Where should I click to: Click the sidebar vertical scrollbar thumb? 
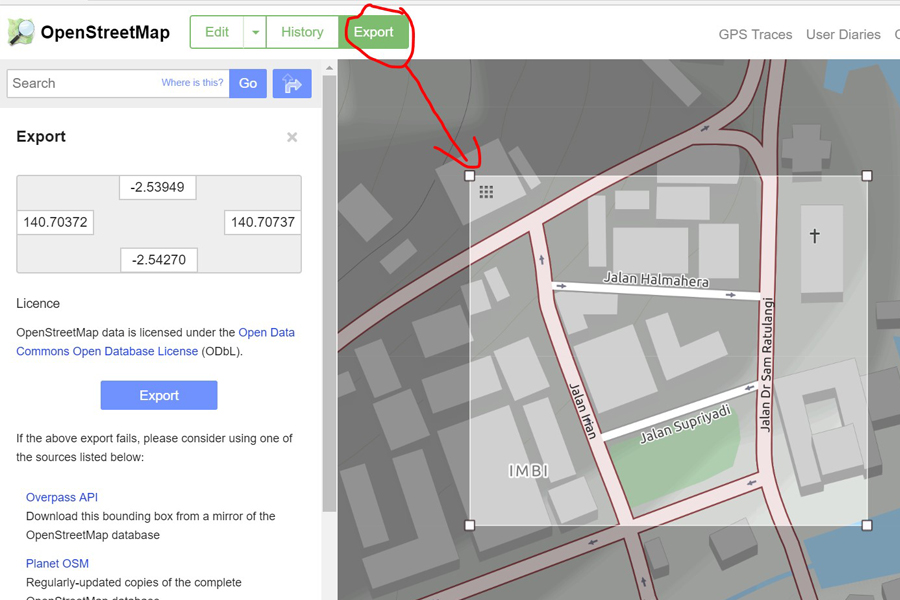329,293
